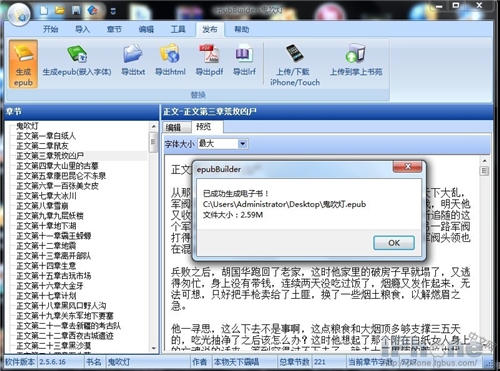This screenshot has height=371, width=500.
Task: Expand the 字体大小 dropdown showing 最大
Action: (243, 144)
